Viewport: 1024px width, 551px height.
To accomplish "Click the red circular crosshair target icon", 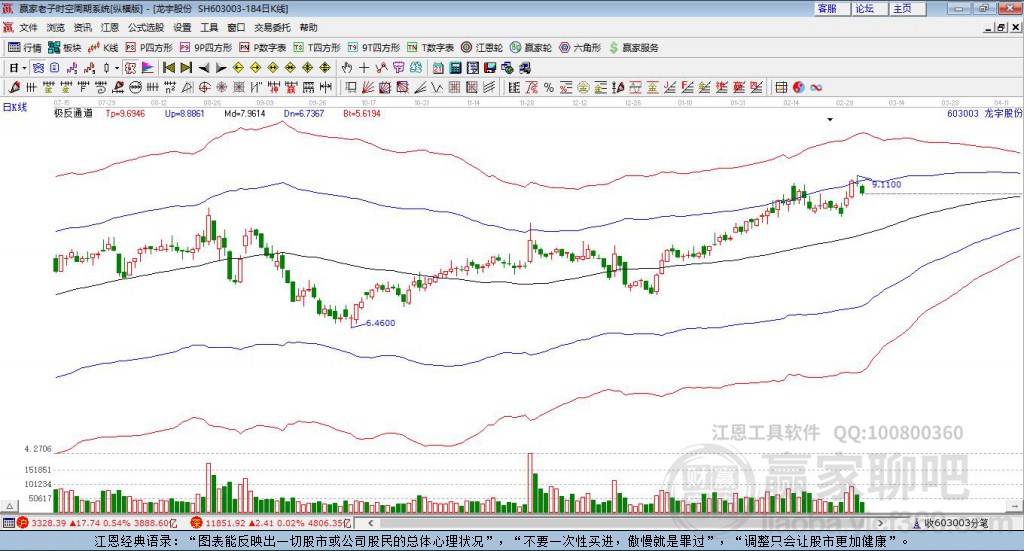I will tap(204, 87).
